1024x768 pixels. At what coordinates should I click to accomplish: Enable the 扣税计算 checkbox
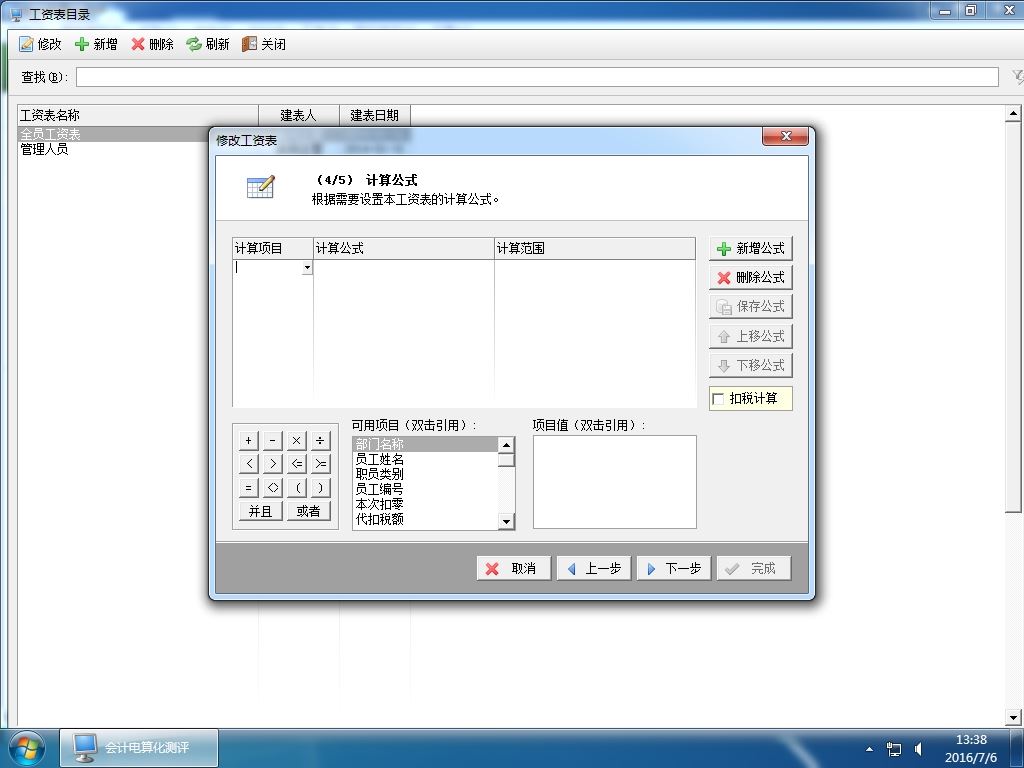click(718, 399)
